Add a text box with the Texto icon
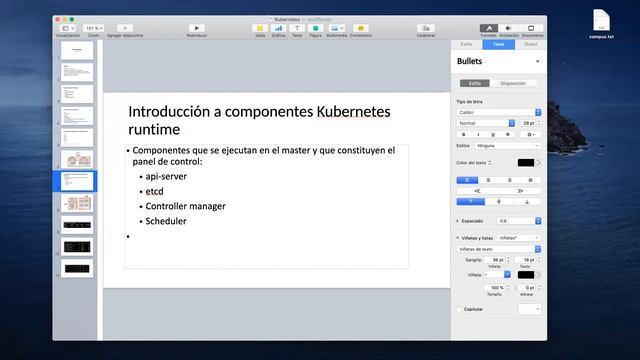Viewport: 640px width, 360px height. (297, 28)
